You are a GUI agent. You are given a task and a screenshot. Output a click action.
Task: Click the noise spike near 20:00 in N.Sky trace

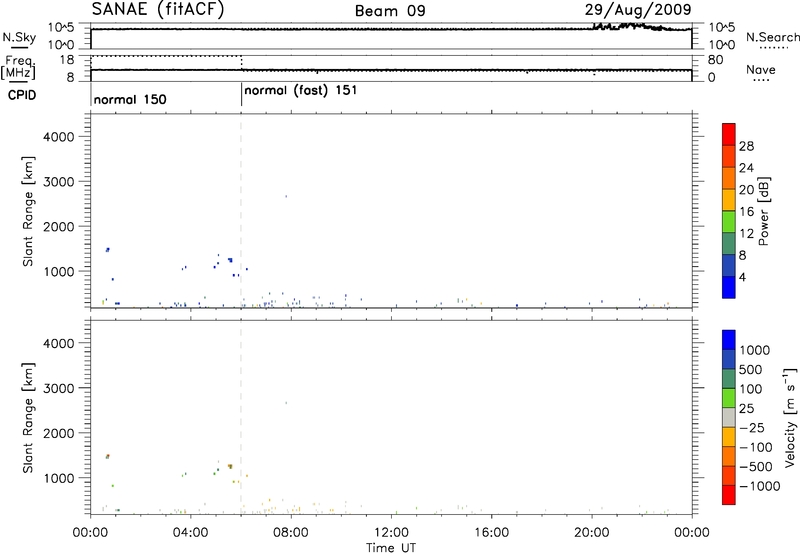click(597, 26)
